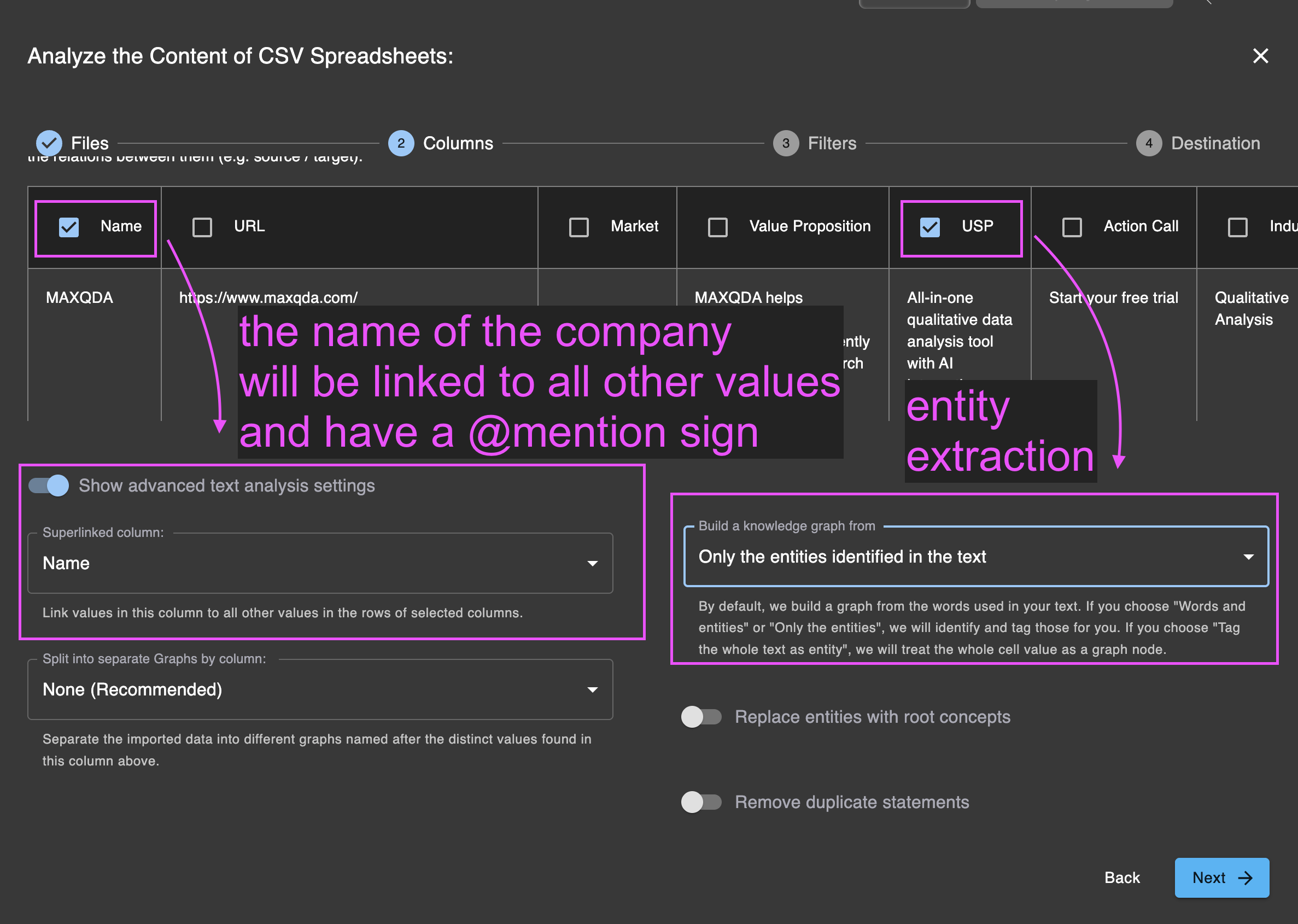This screenshot has height=924, width=1298.
Task: Click the Next button
Action: point(1222,878)
